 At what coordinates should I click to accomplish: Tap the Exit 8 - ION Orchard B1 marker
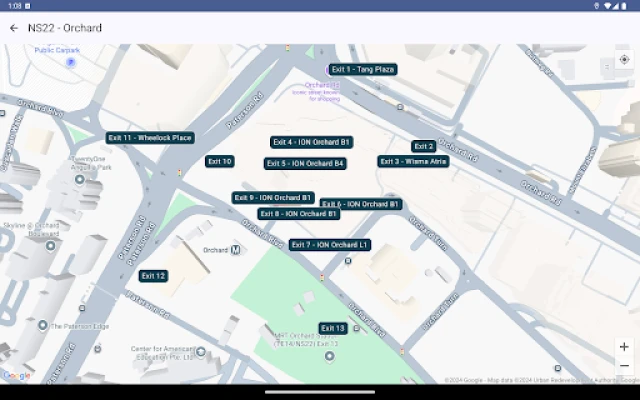[x=298, y=214]
